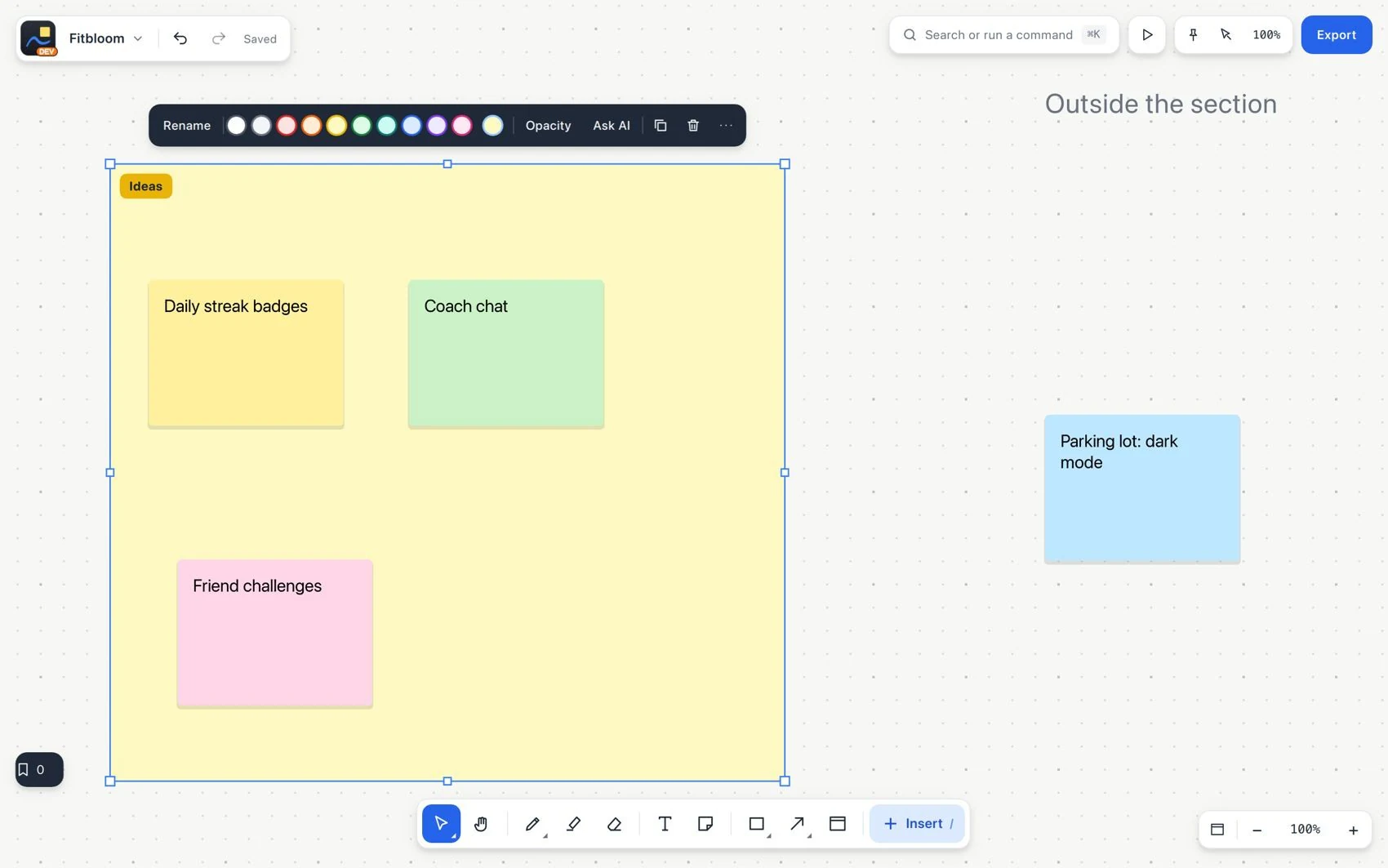Select the Rectangle shape tool

pyautogui.click(x=757, y=823)
